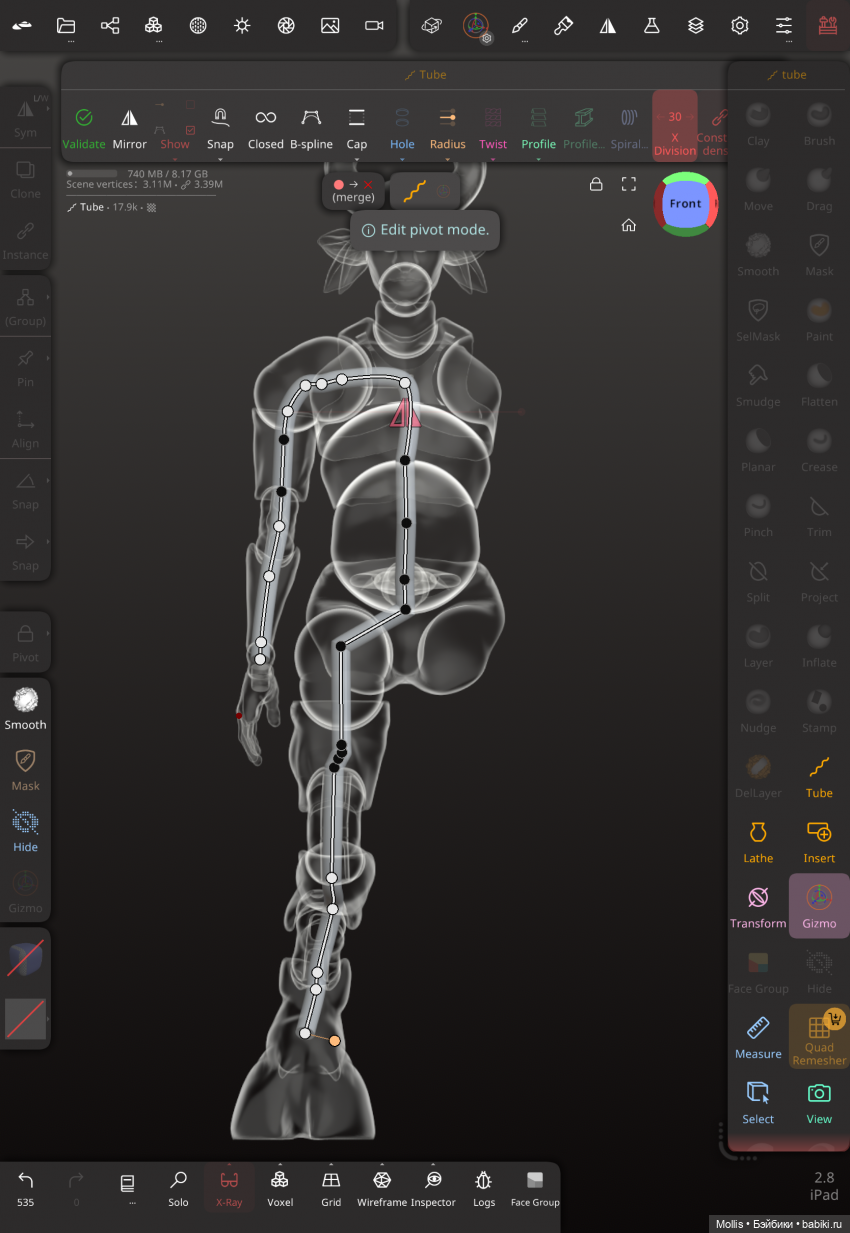Click the Undo button
The height and width of the screenshot is (1233, 850).
pyautogui.click(x=26, y=1187)
